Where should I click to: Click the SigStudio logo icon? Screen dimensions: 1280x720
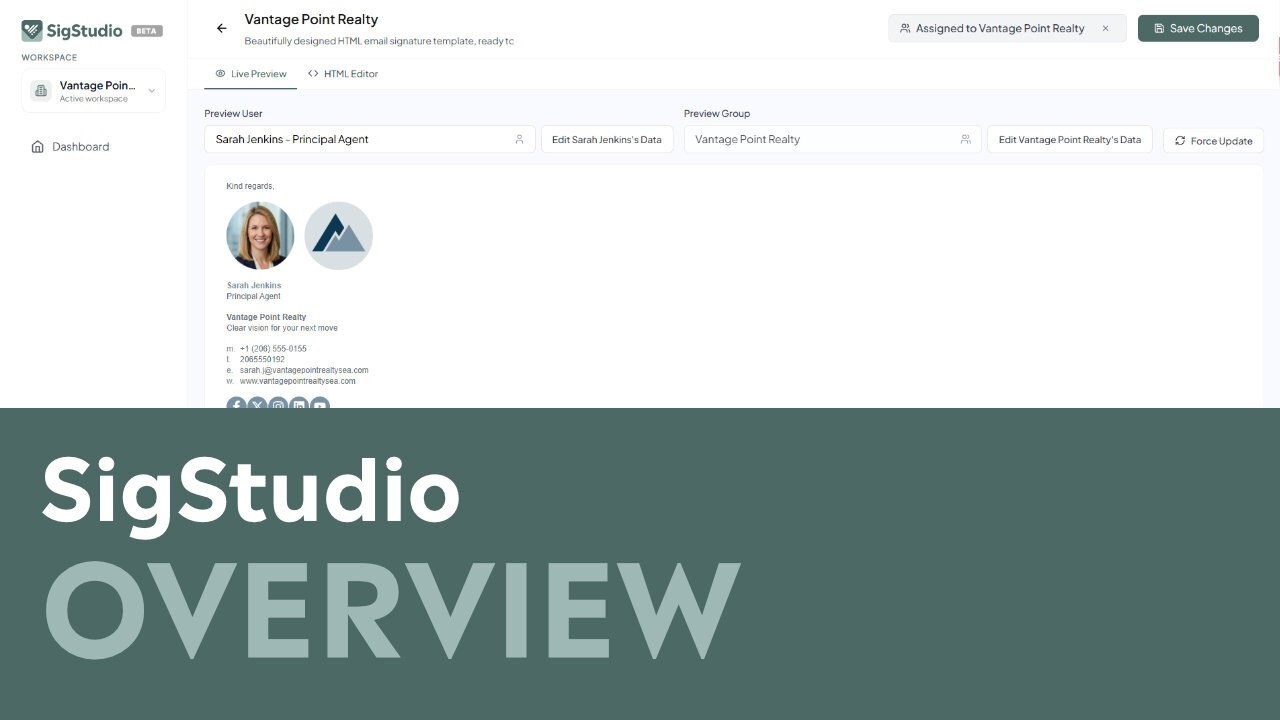click(32, 30)
